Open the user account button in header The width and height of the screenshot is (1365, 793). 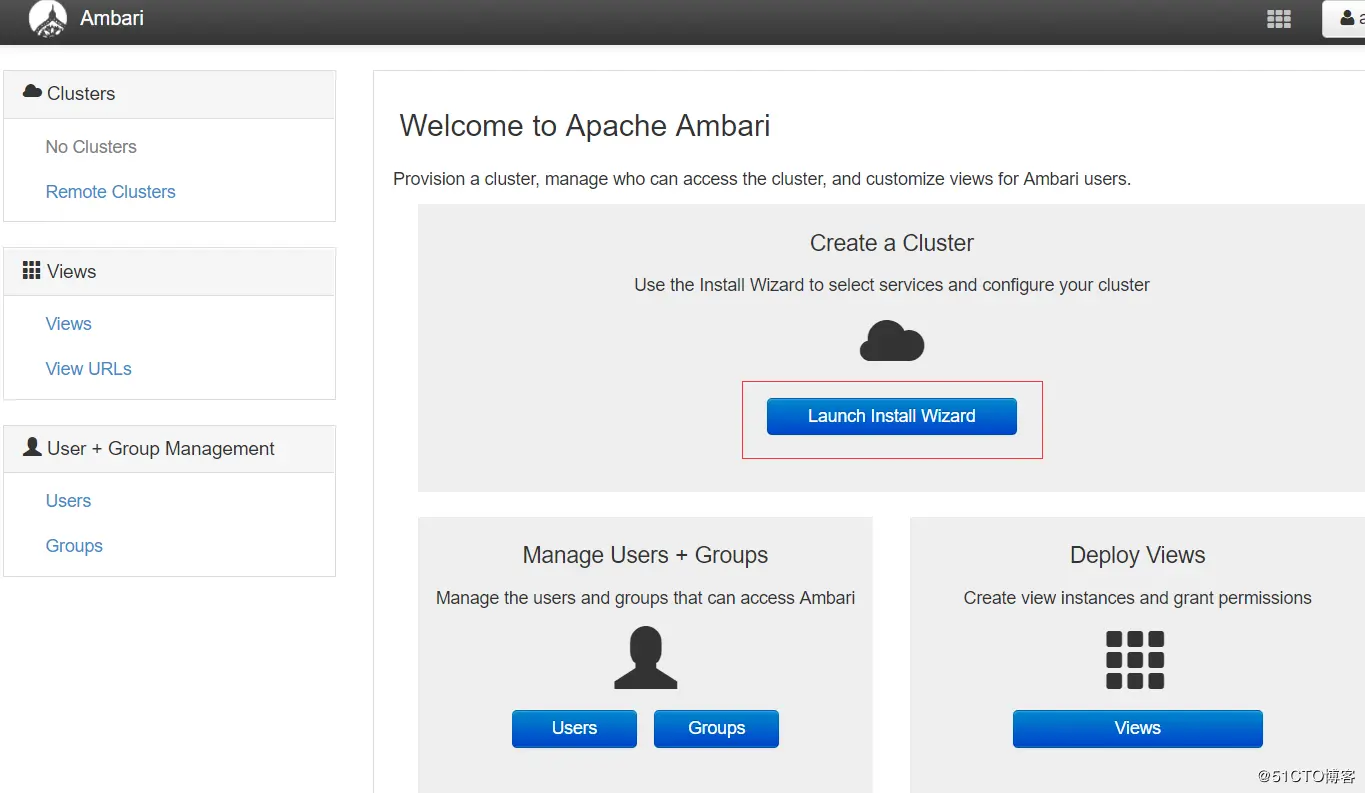pyautogui.click(x=1344, y=19)
